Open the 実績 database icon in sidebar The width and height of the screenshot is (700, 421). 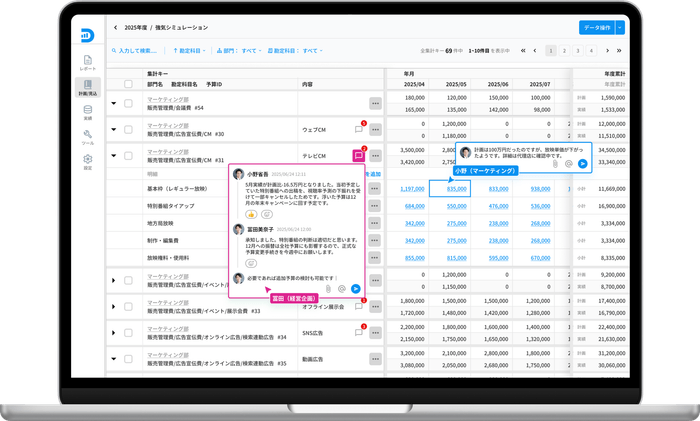click(87, 112)
